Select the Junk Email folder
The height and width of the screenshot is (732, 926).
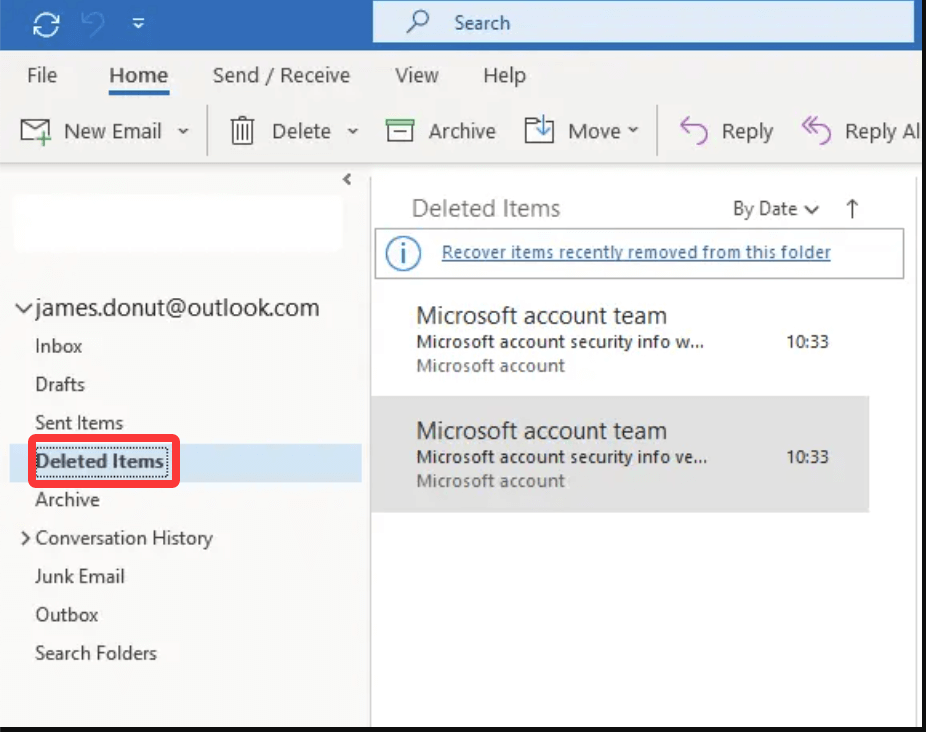click(x=80, y=576)
